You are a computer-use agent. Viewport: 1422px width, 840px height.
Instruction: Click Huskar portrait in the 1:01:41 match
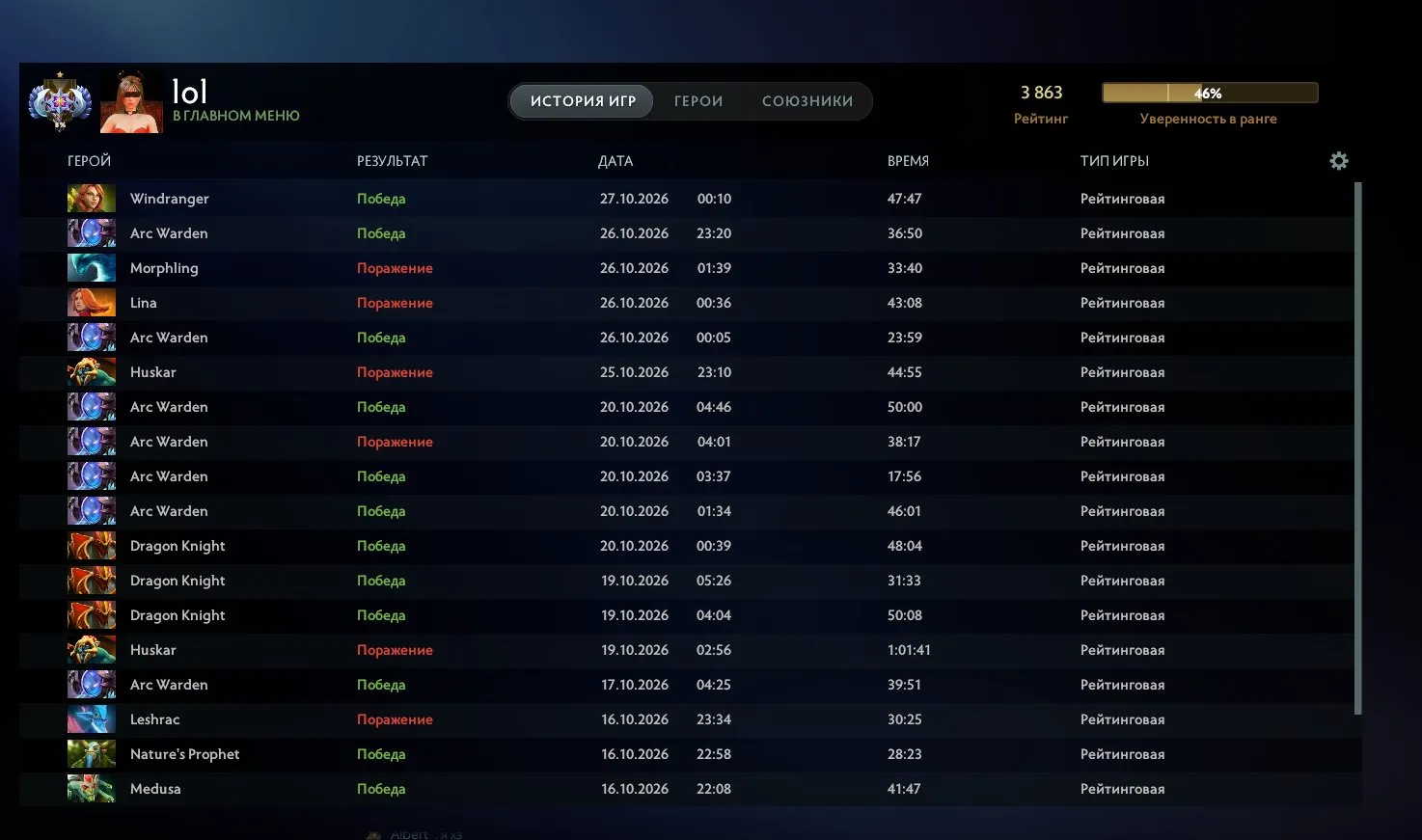(92, 650)
